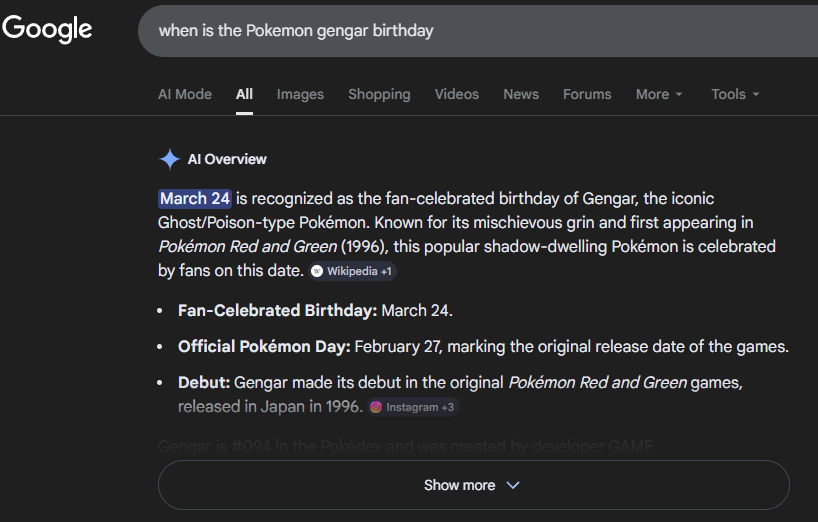Screen dimensions: 818x522
Task: Open the Forums tab
Action: click(x=587, y=94)
